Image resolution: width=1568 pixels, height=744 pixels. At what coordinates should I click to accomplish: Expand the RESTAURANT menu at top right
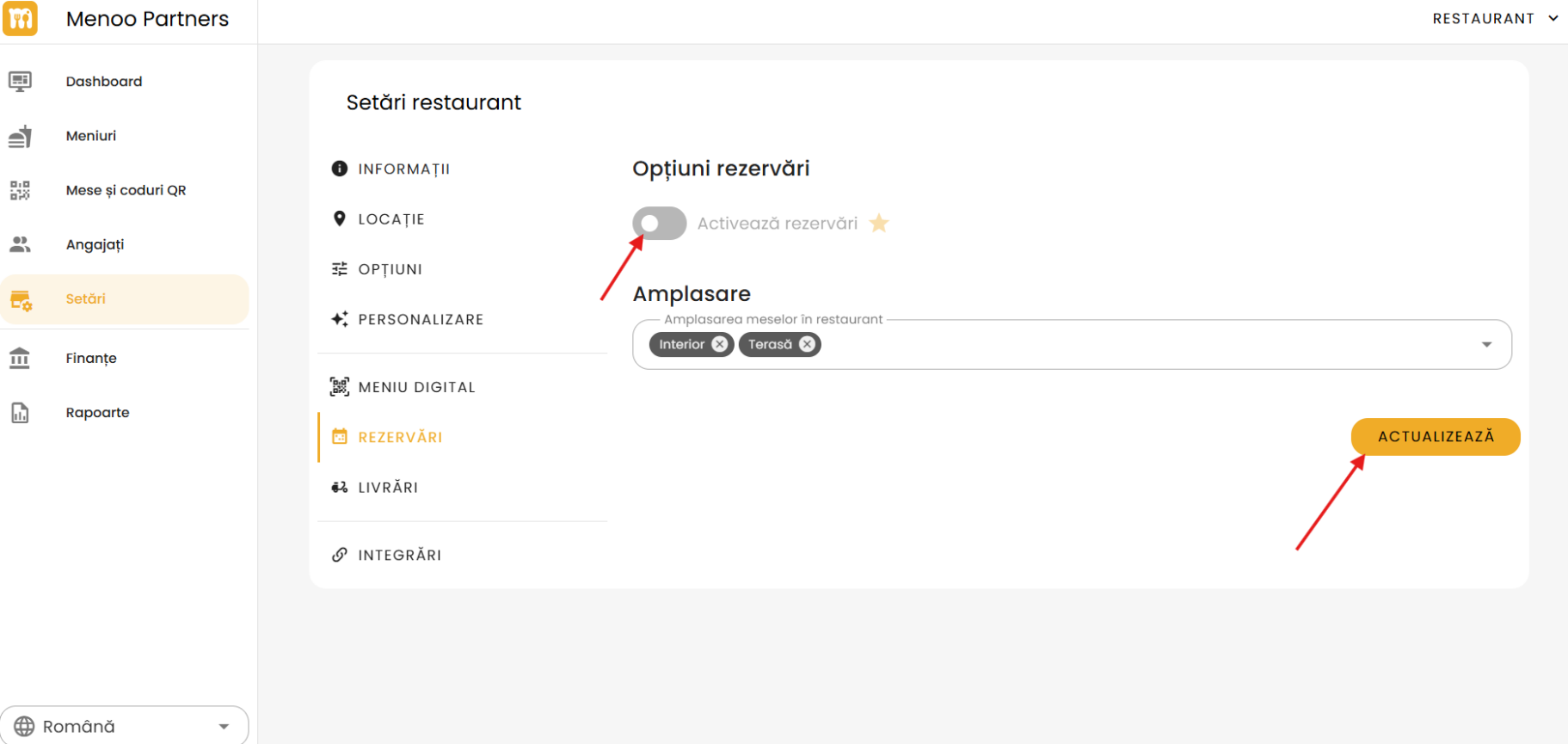pos(1494,19)
